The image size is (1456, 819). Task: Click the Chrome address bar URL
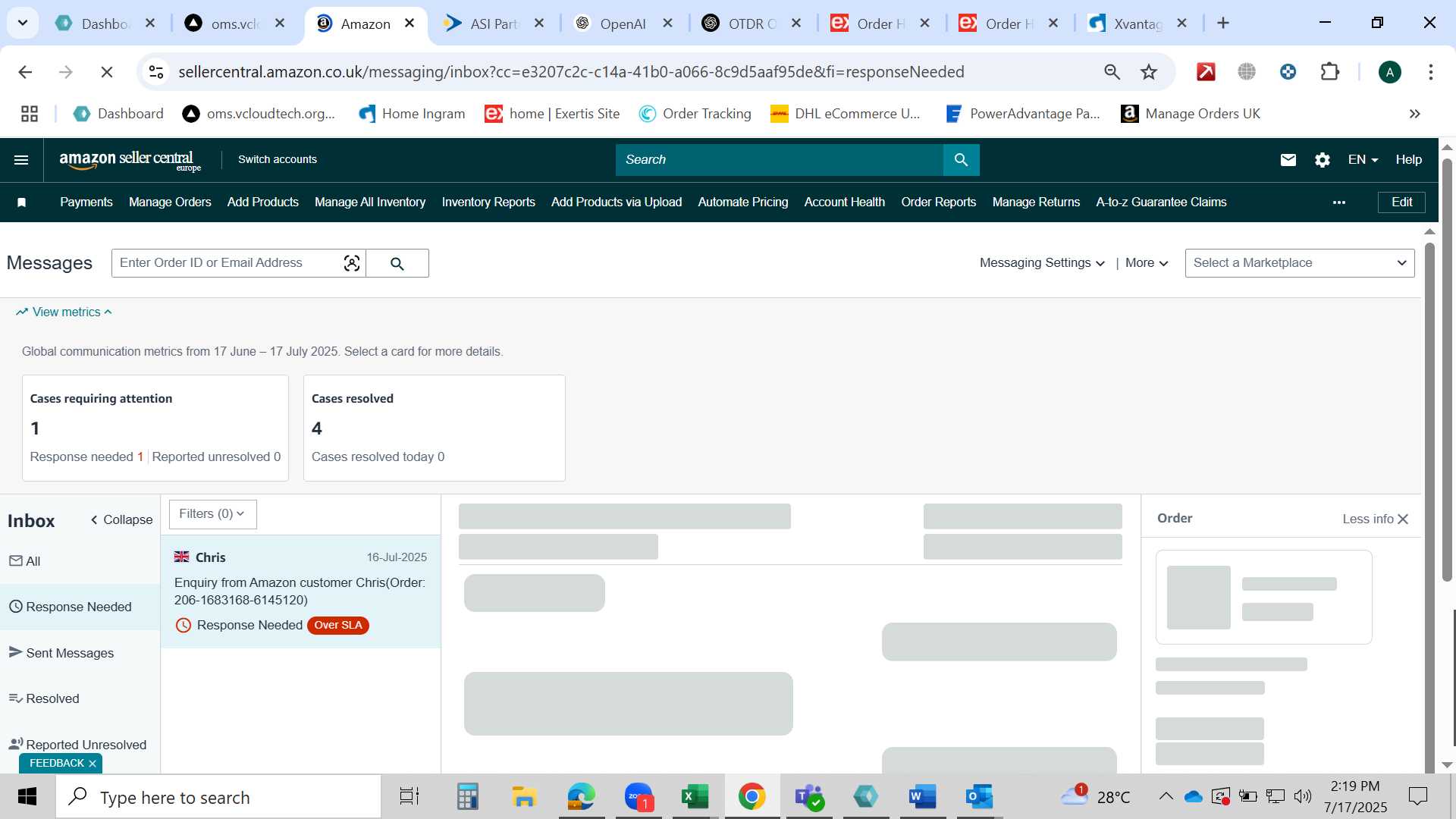(571, 72)
